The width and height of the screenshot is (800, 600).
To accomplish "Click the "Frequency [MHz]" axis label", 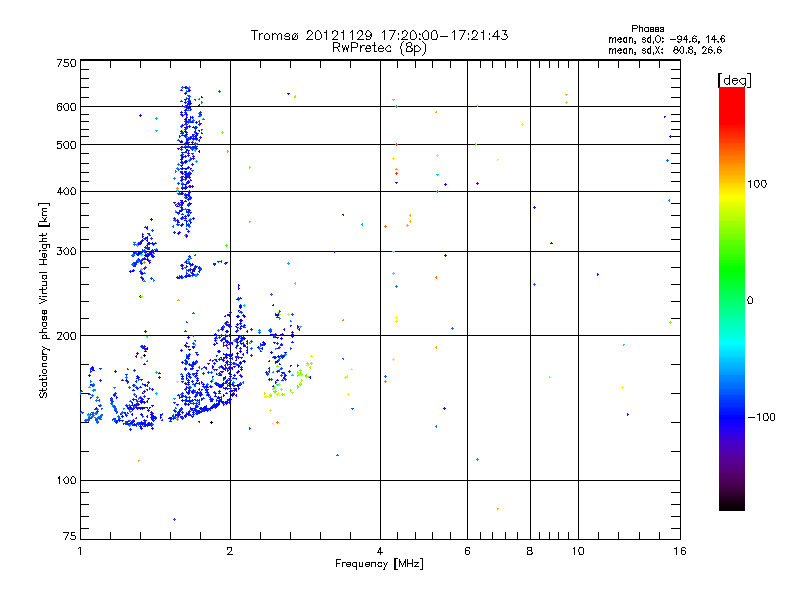I will coord(379,564).
